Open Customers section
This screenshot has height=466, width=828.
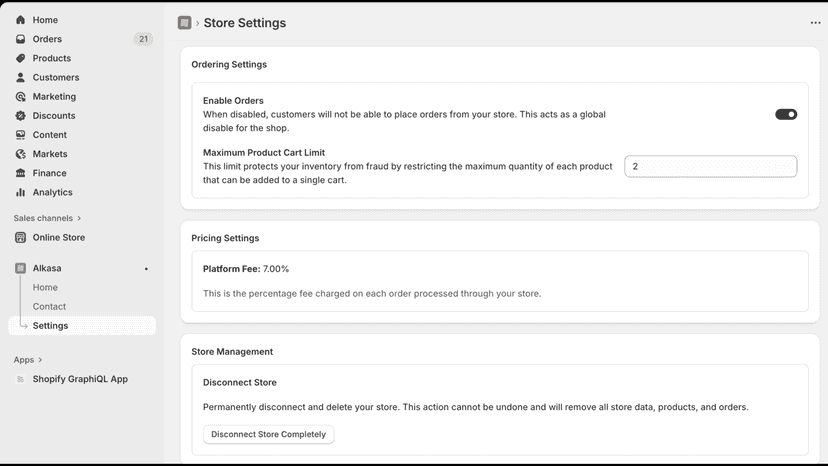56,77
